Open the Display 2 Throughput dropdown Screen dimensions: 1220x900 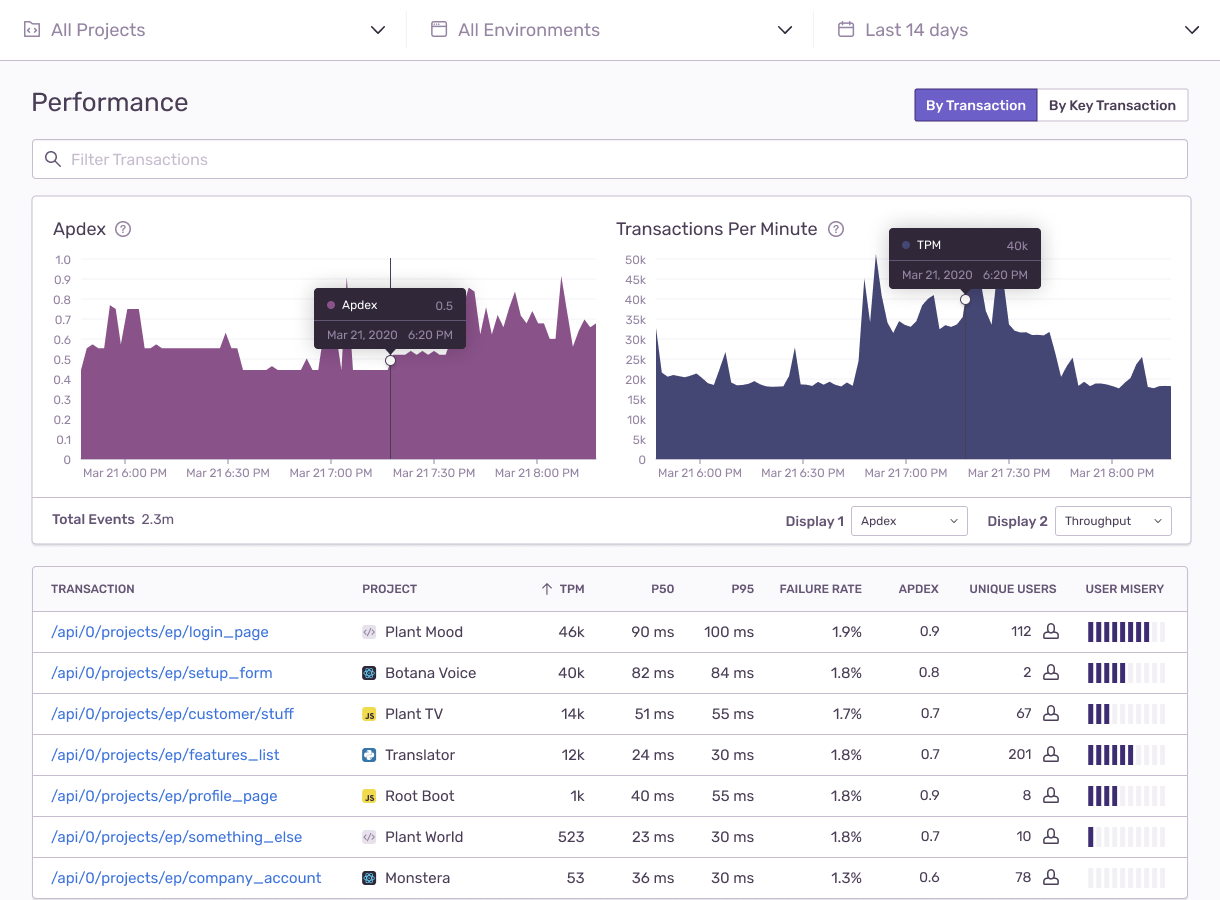tap(1112, 521)
